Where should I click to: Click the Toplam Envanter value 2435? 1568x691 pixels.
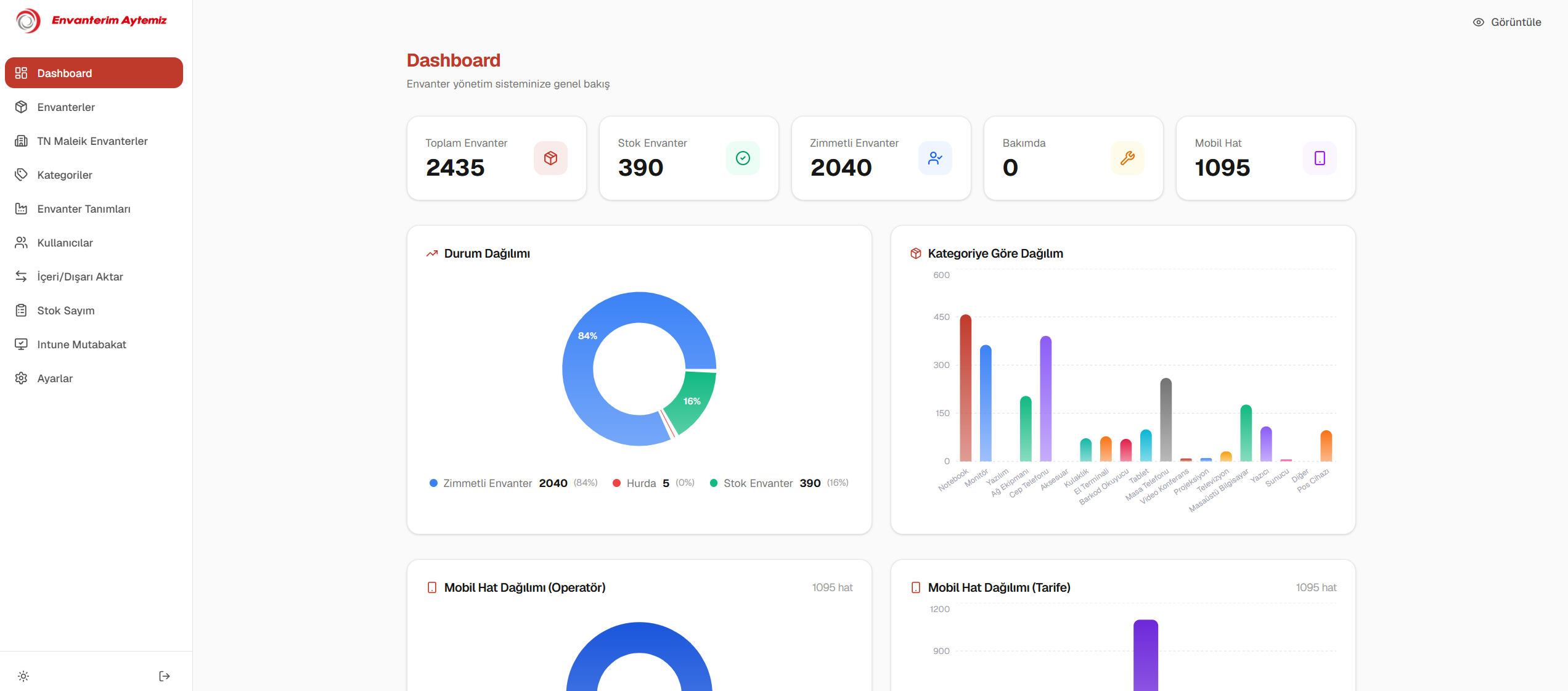pos(455,168)
